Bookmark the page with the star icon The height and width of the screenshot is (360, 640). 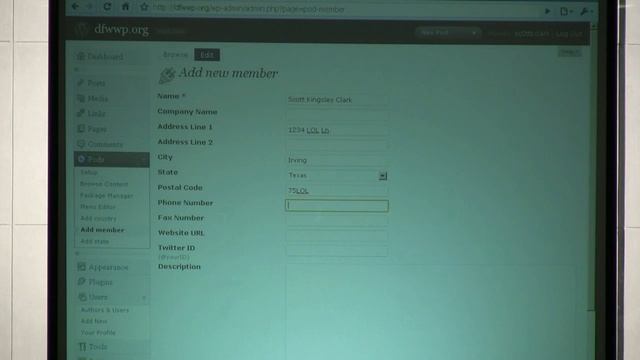[144, 7]
